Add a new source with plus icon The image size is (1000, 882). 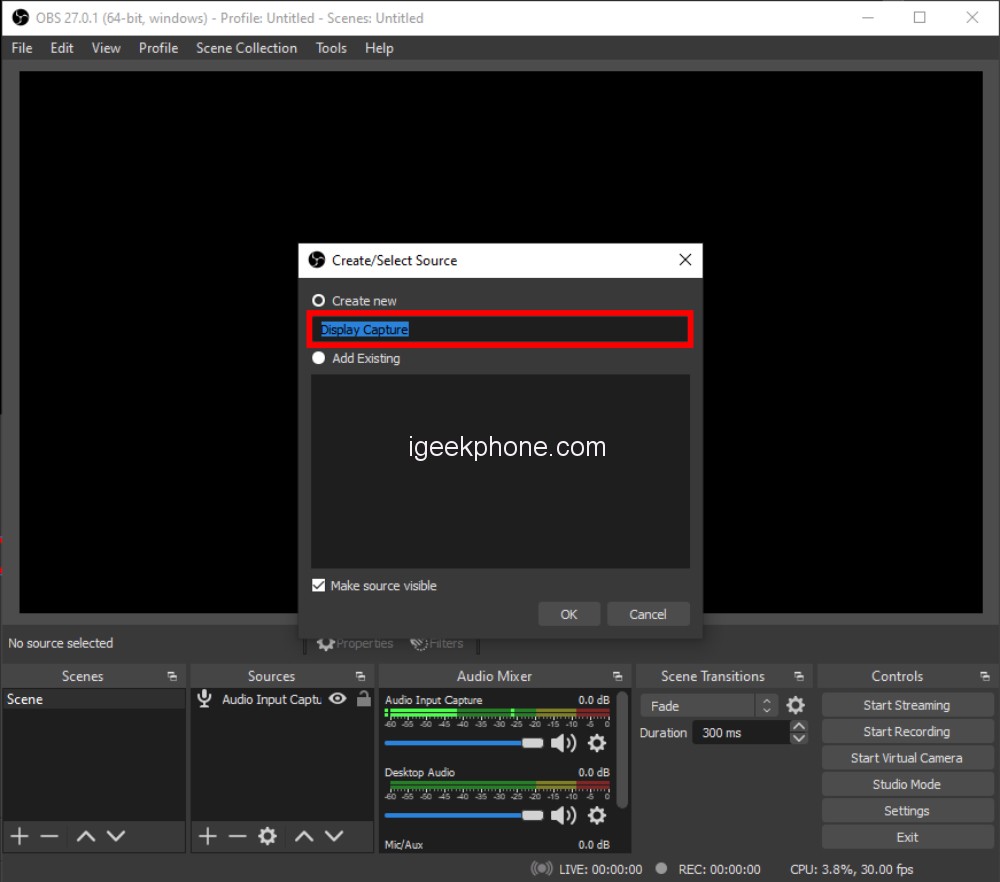(x=207, y=836)
